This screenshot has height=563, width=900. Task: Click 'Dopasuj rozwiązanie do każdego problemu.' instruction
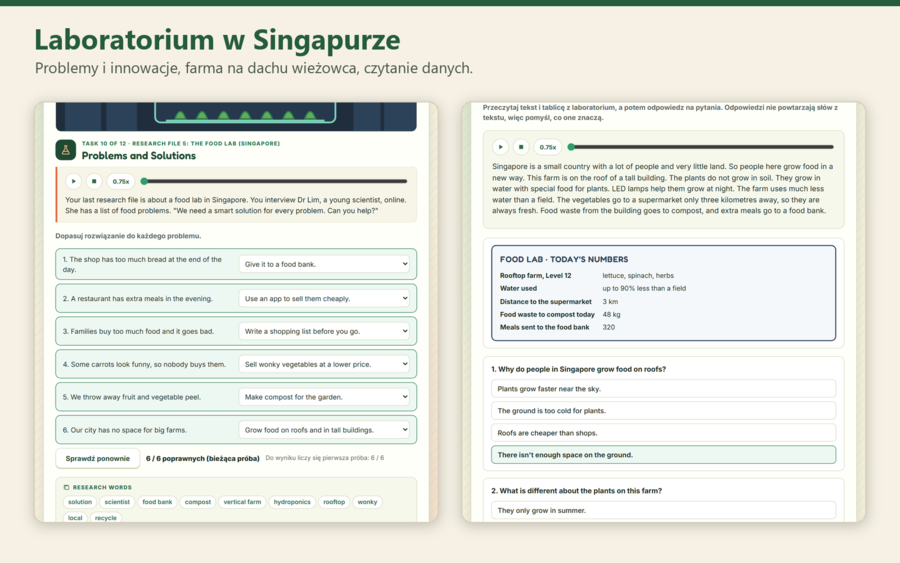tap(129, 236)
